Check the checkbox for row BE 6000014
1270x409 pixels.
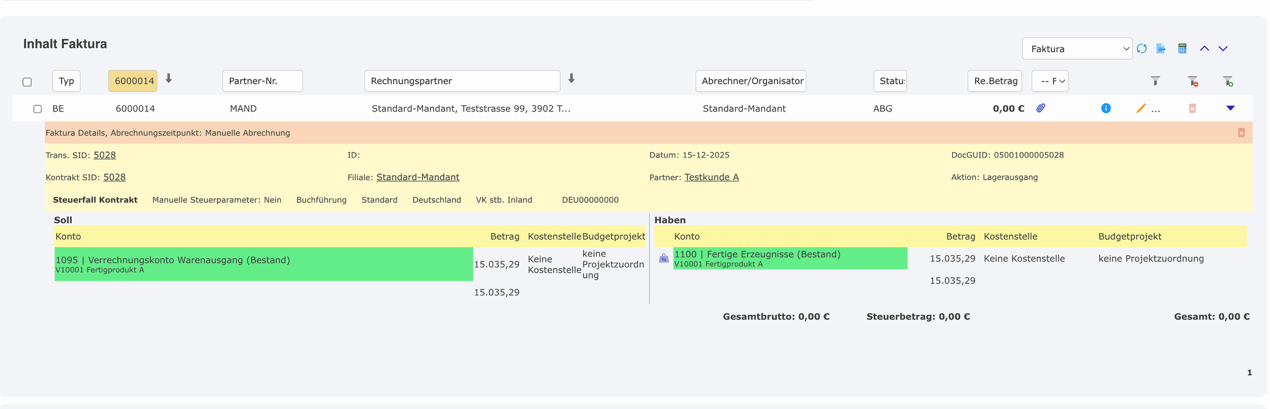coord(37,109)
